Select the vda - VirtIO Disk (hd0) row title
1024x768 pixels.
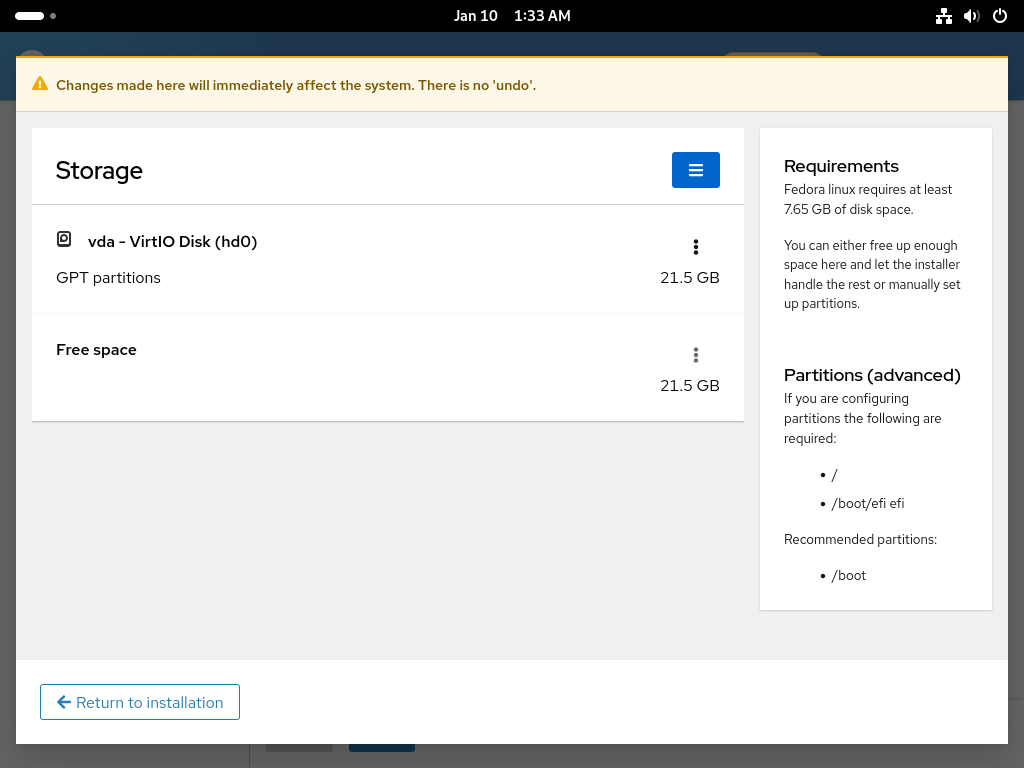pyautogui.click(x=172, y=242)
